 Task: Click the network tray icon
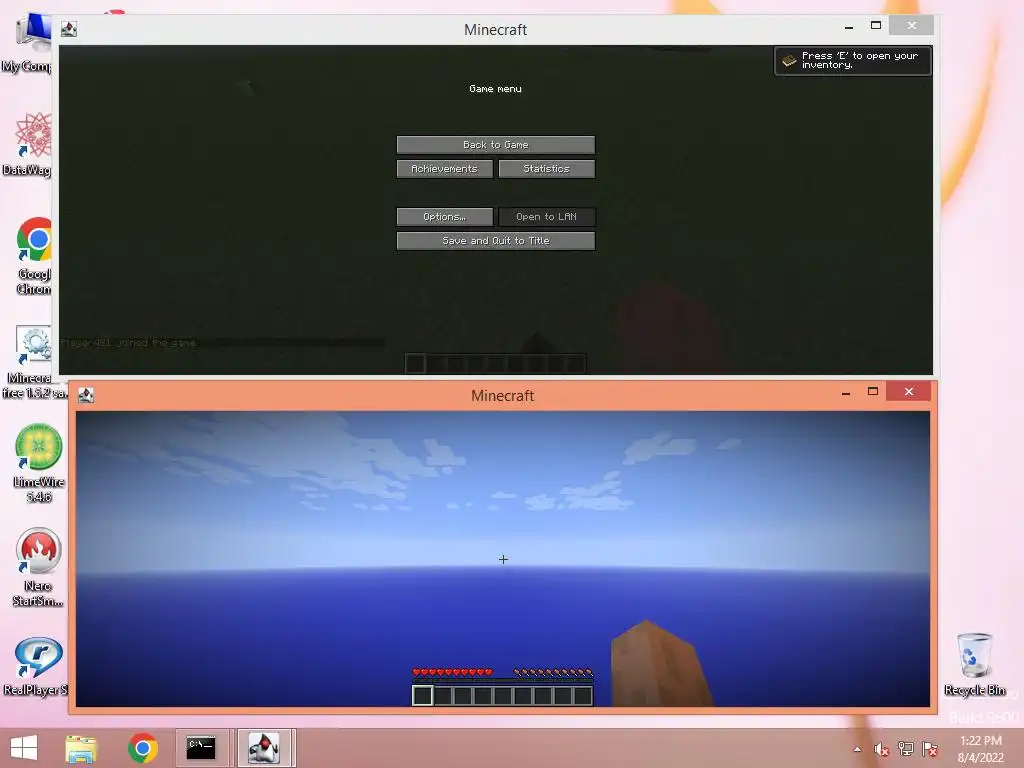click(906, 749)
